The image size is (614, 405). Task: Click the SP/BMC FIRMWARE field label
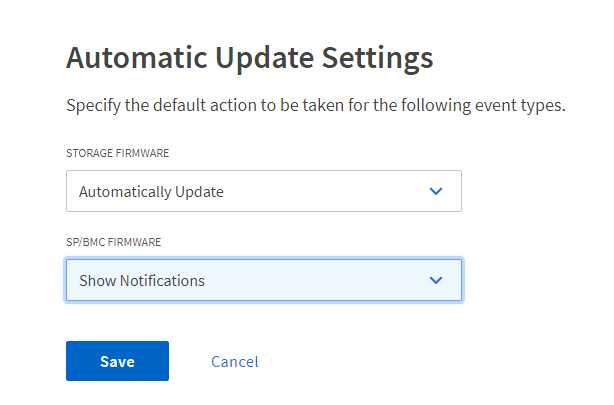[x=114, y=242]
